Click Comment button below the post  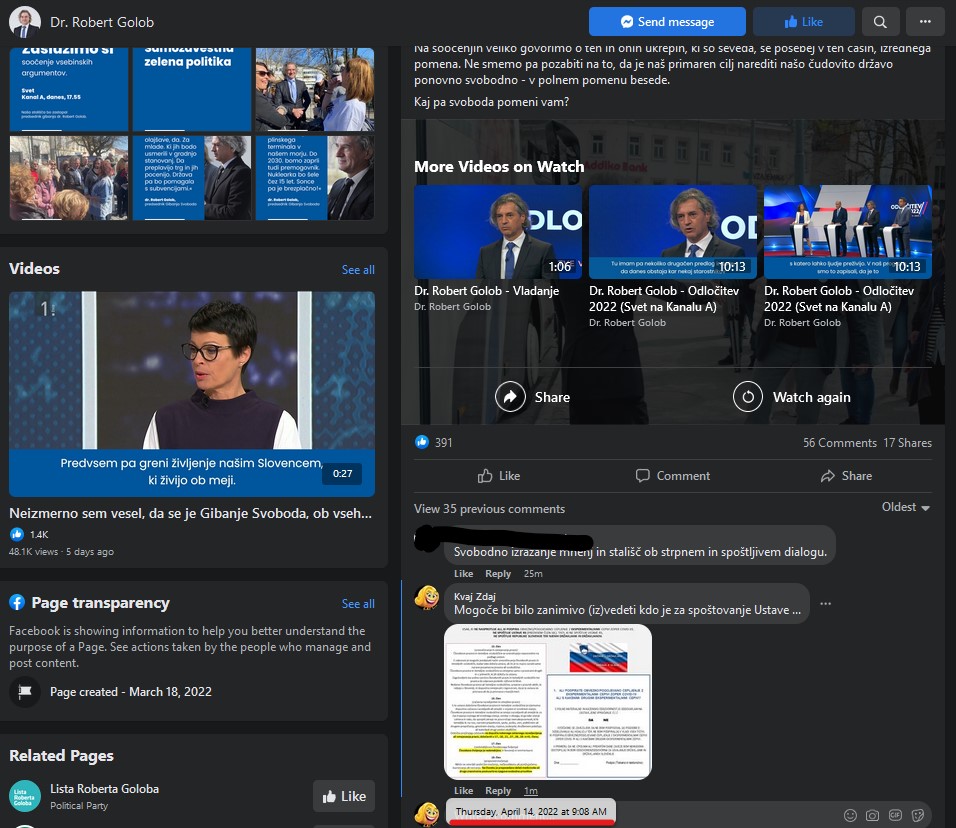(672, 476)
